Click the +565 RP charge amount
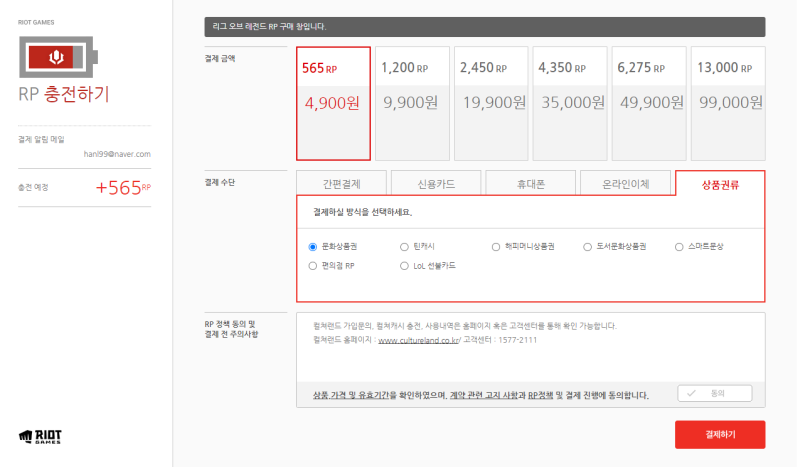 click(x=123, y=188)
